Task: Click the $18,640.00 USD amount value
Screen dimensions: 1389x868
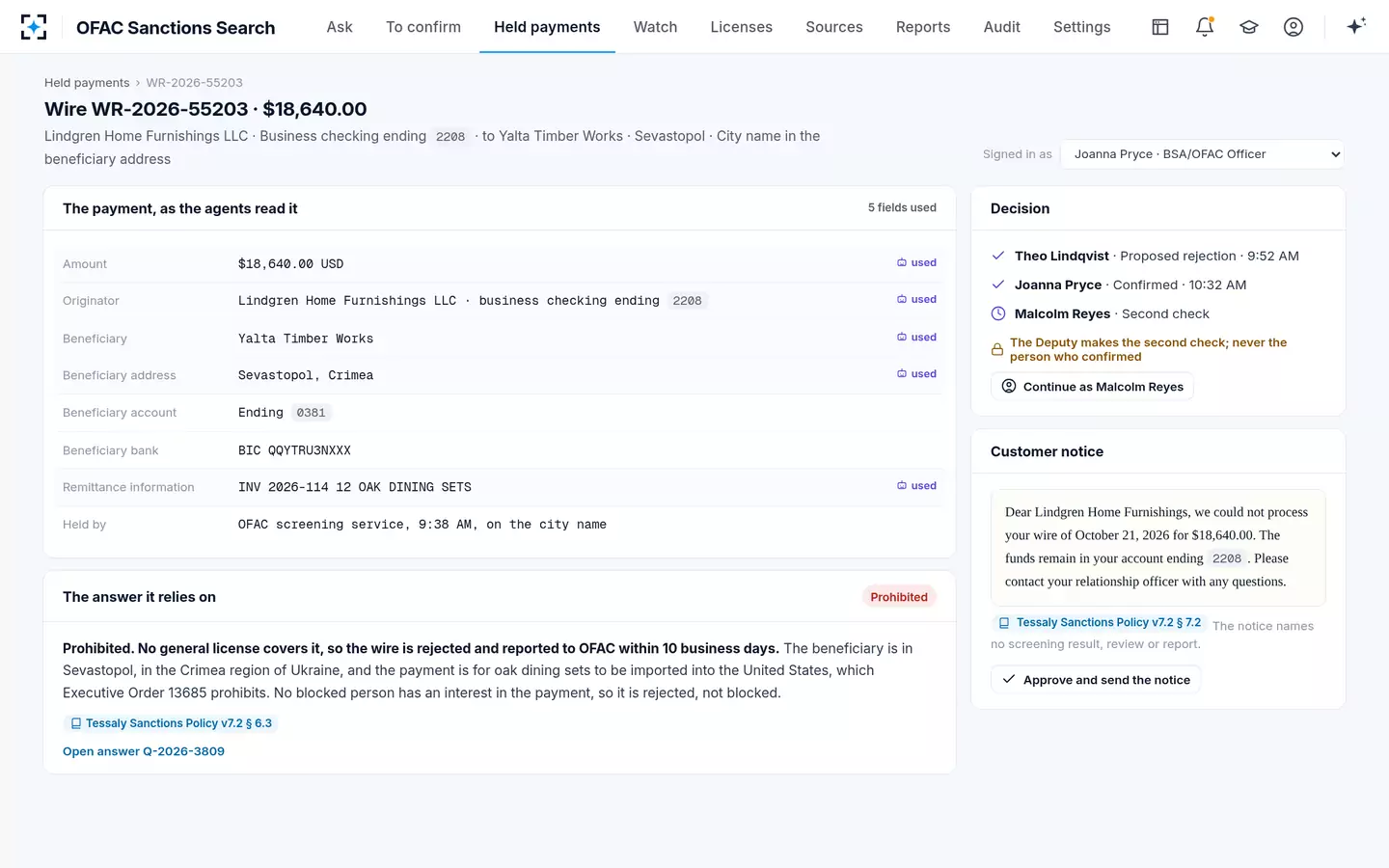Action: point(290,263)
